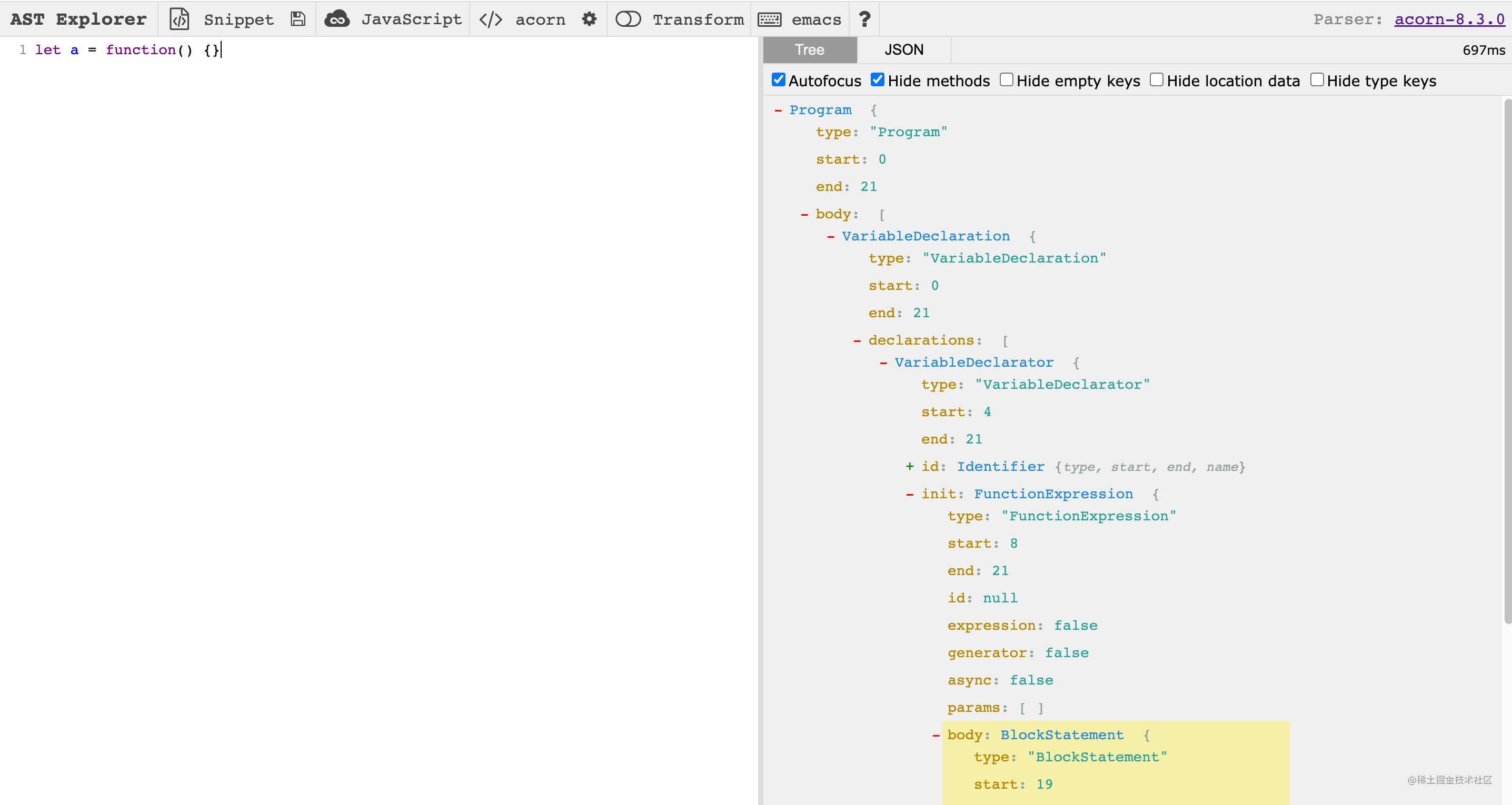Image resolution: width=1512 pixels, height=805 pixels.
Task: Expand the id Identifier node
Action: point(909,467)
